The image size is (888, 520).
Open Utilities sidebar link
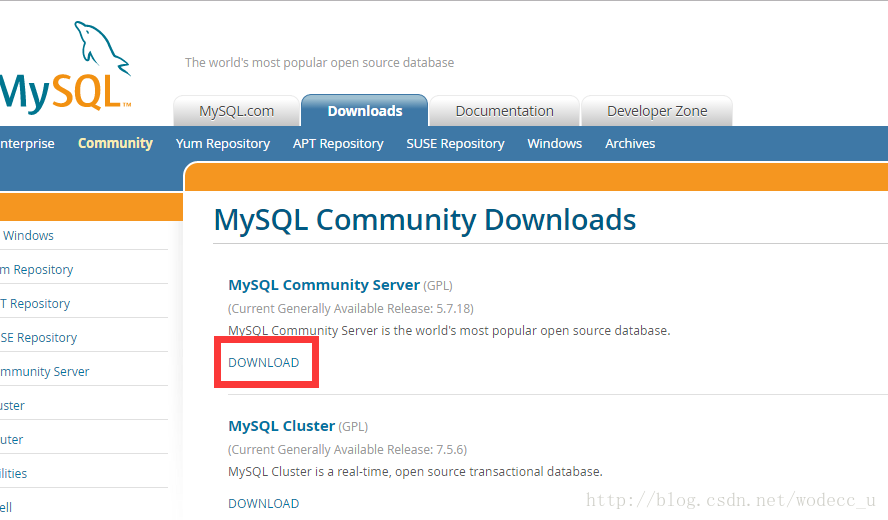click(14, 474)
